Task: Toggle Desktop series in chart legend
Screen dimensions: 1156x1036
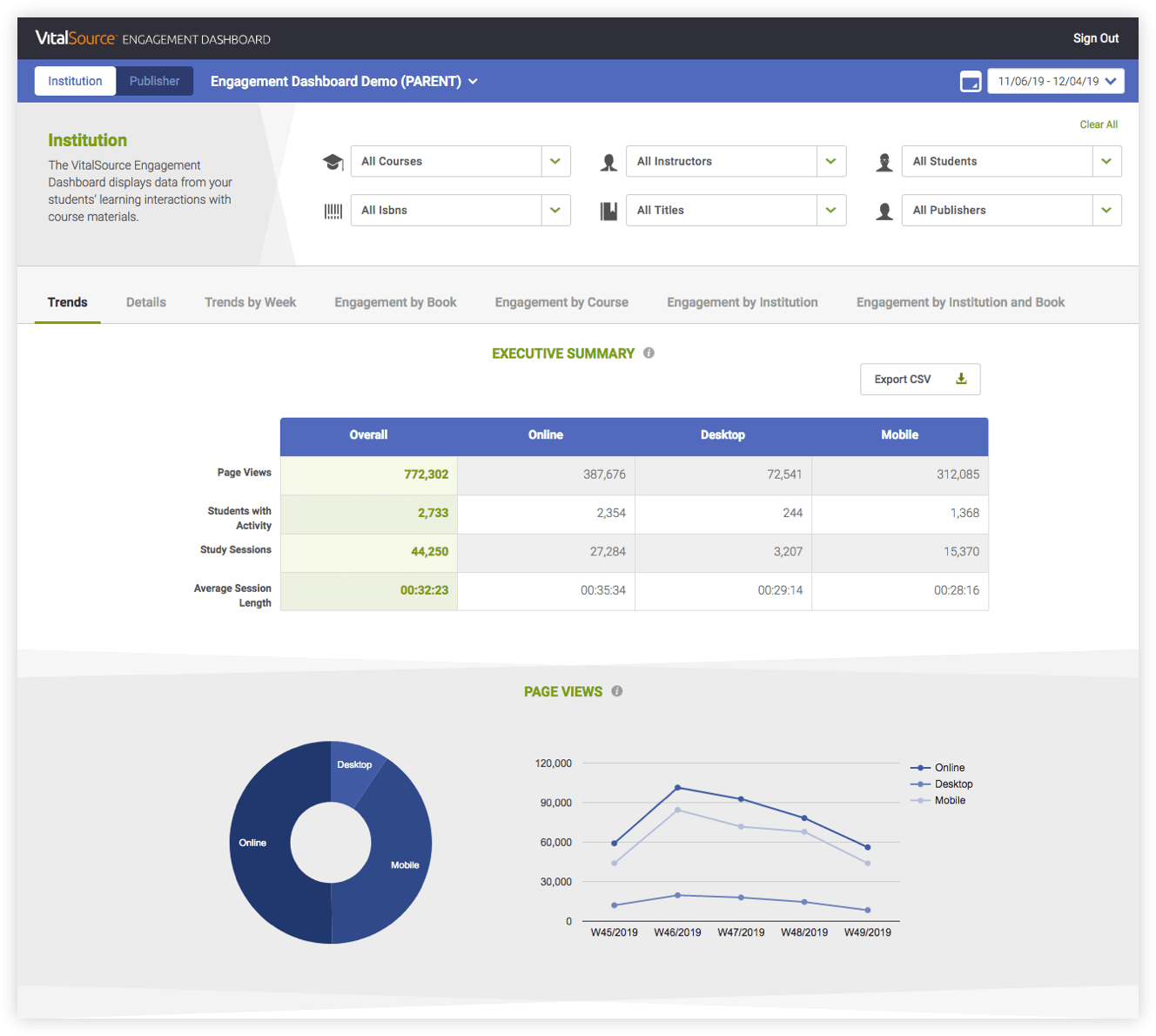Action: coord(941,784)
